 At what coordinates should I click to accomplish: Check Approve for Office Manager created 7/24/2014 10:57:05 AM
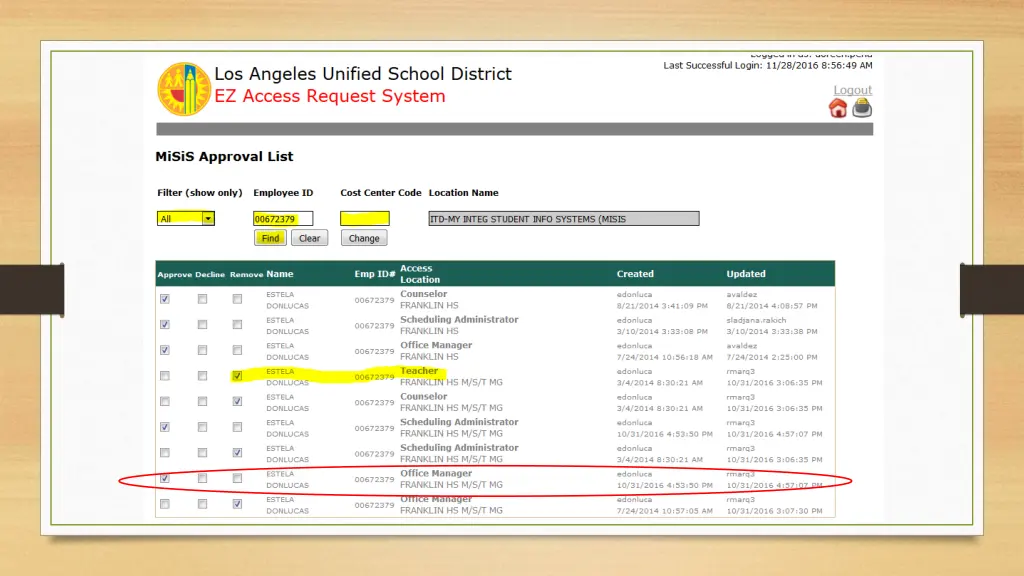pos(165,504)
